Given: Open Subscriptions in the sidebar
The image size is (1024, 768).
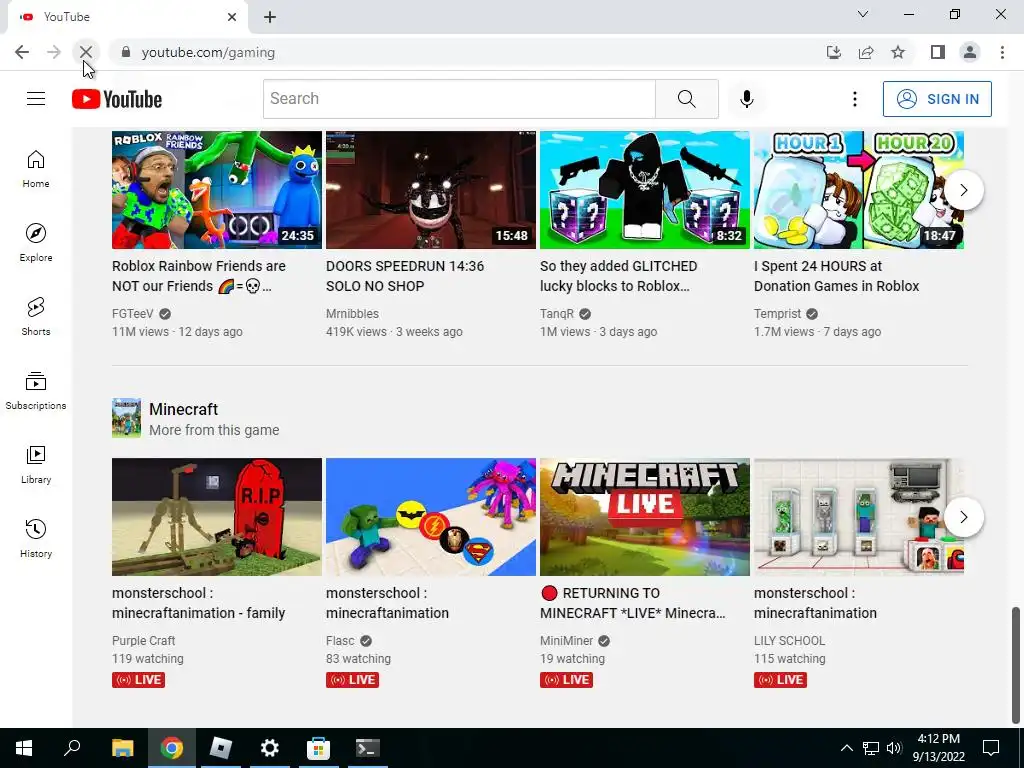Looking at the screenshot, I should pos(36,391).
